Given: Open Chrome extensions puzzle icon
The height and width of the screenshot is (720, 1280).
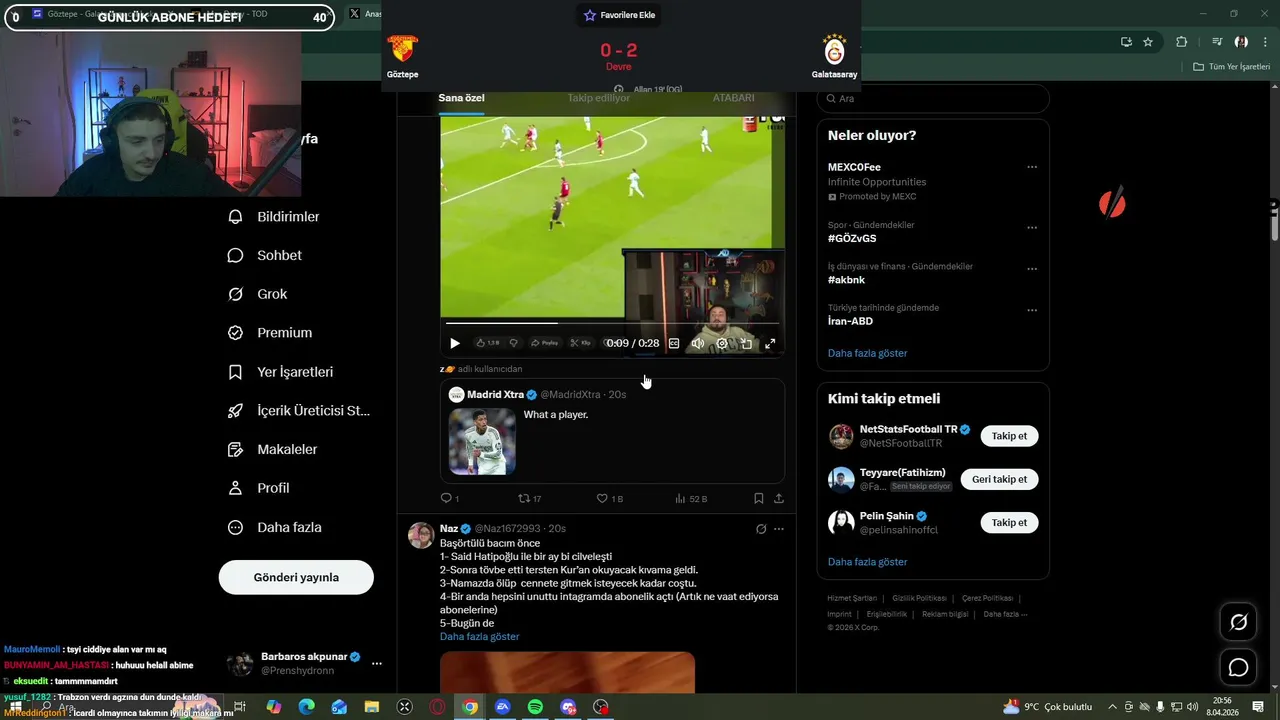Looking at the screenshot, I should (x=1182, y=42).
